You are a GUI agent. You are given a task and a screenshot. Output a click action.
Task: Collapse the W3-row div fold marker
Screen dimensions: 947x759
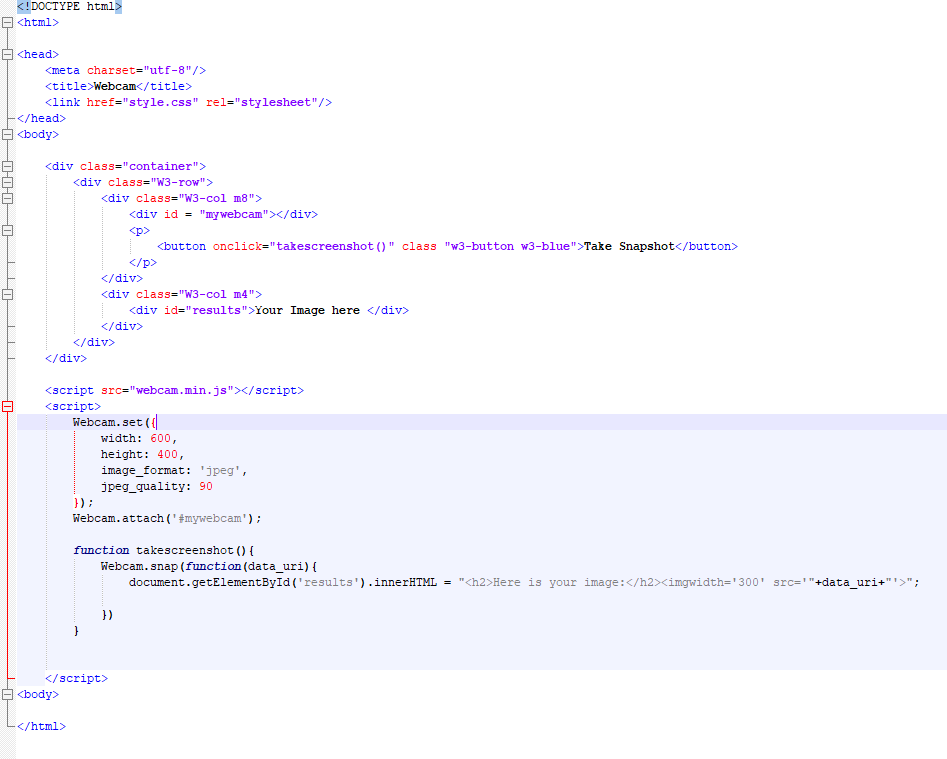pyautogui.click(x=7, y=182)
